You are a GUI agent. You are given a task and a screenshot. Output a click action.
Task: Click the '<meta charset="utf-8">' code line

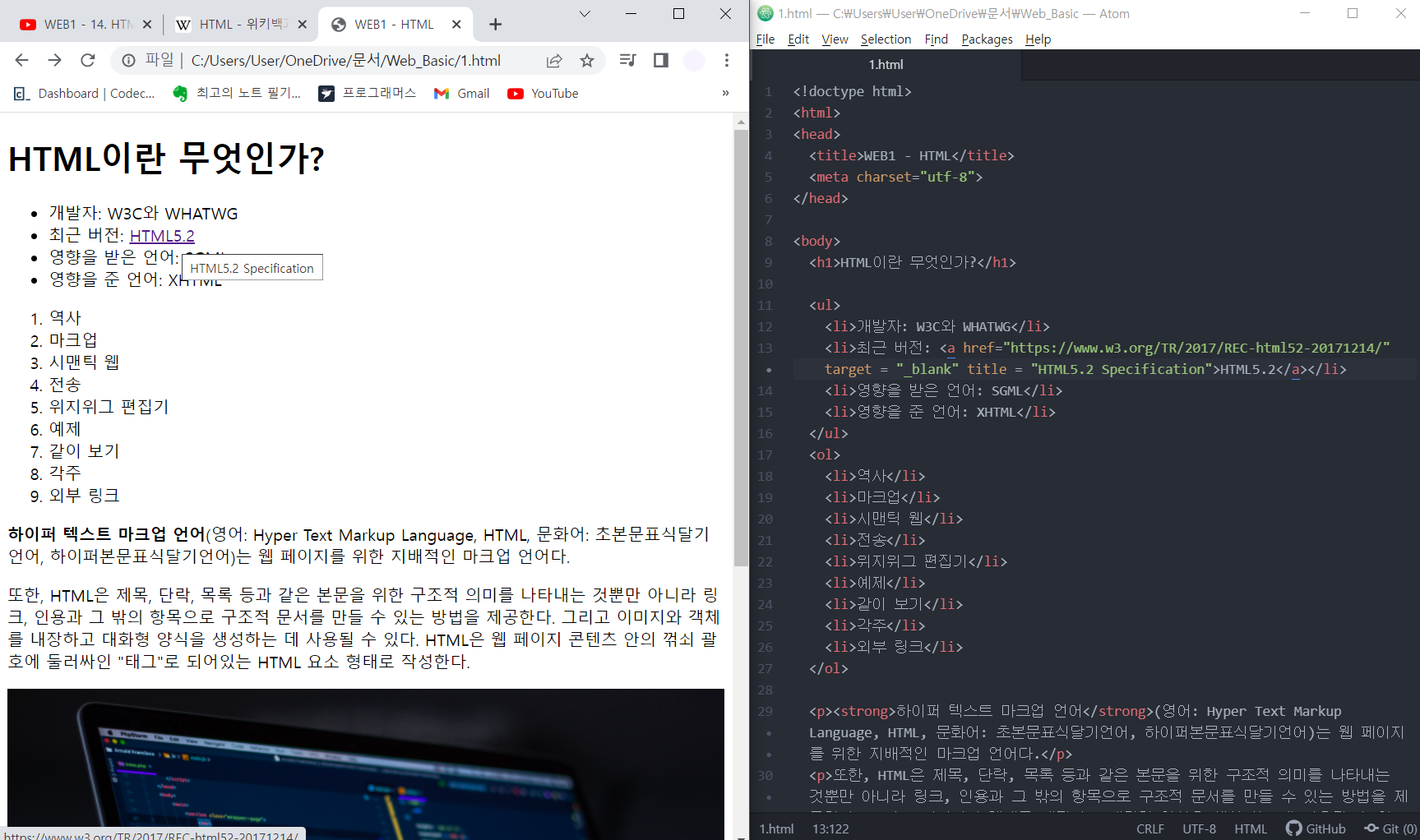[895, 177]
